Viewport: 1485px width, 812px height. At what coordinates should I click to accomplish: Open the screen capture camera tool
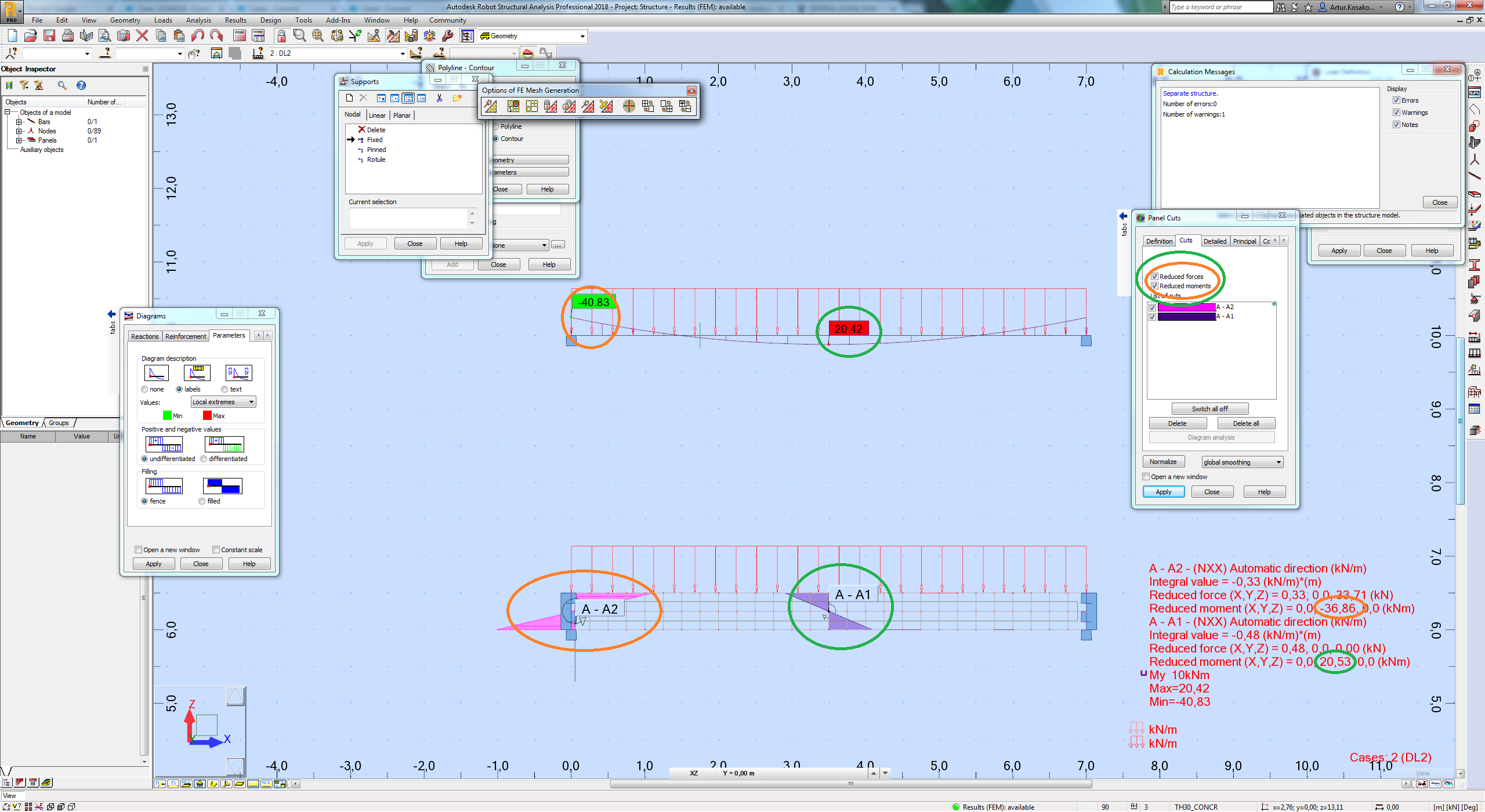pos(123,36)
